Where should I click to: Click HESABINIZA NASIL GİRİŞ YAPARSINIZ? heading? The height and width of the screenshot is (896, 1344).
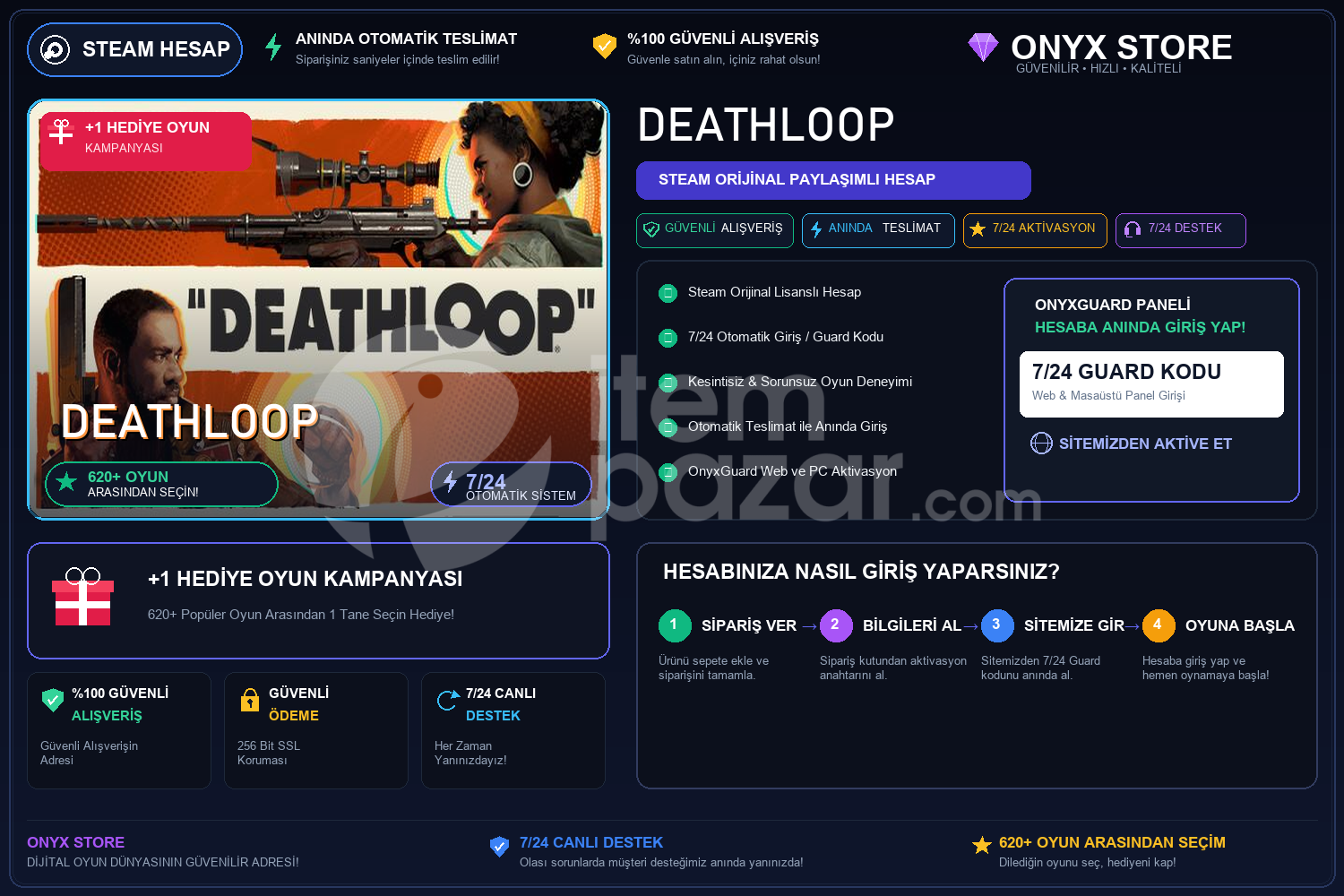[861, 572]
